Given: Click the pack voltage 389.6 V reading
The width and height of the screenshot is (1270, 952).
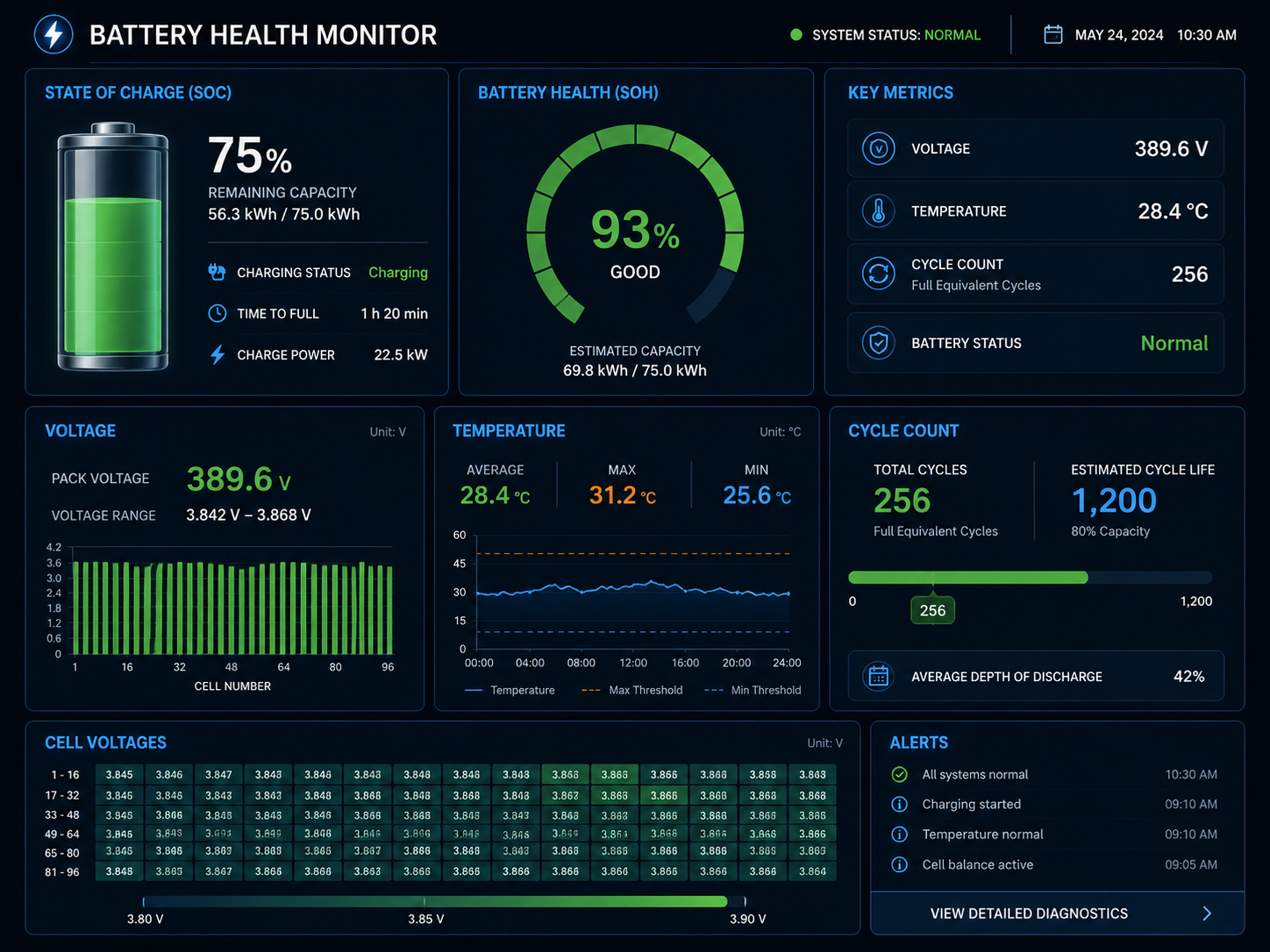Looking at the screenshot, I should (x=239, y=480).
